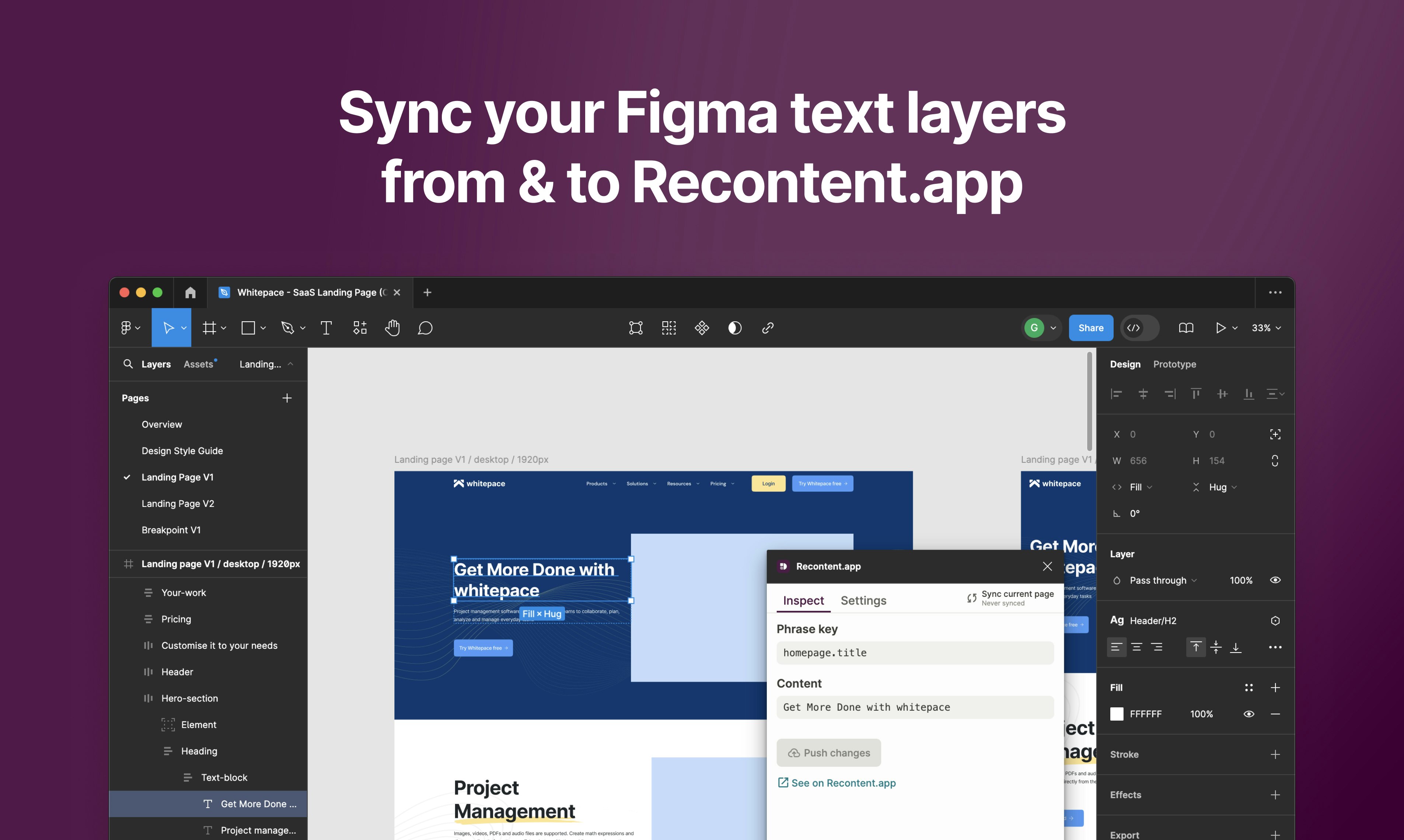This screenshot has height=840, width=1404.
Task: Click the white FFFFFF fill color swatch
Action: pyautogui.click(x=1117, y=714)
